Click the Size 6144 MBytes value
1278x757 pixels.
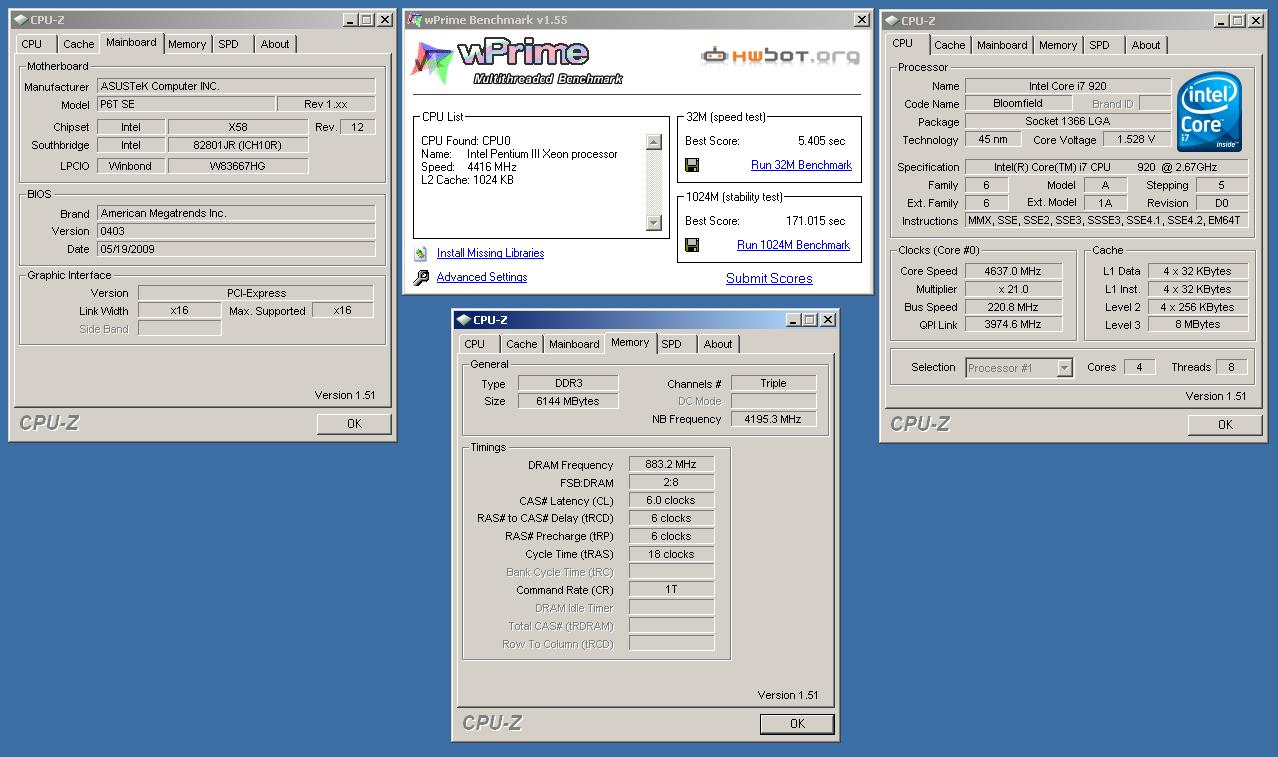point(568,401)
